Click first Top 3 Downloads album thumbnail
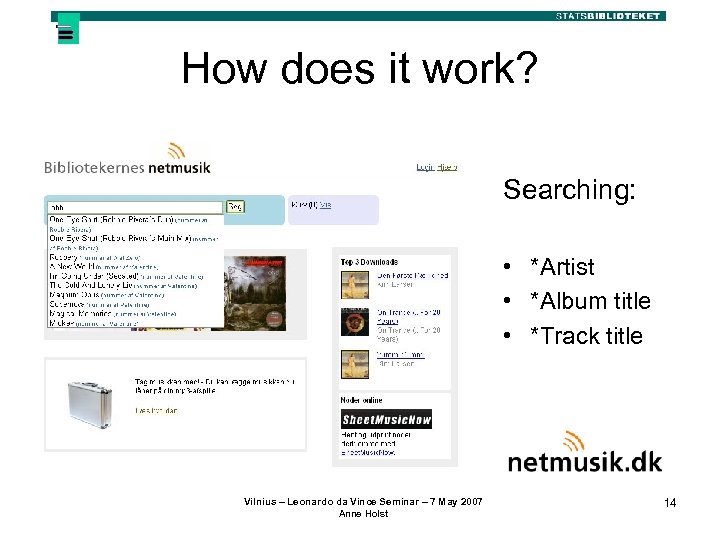720x540 pixels. point(354,285)
